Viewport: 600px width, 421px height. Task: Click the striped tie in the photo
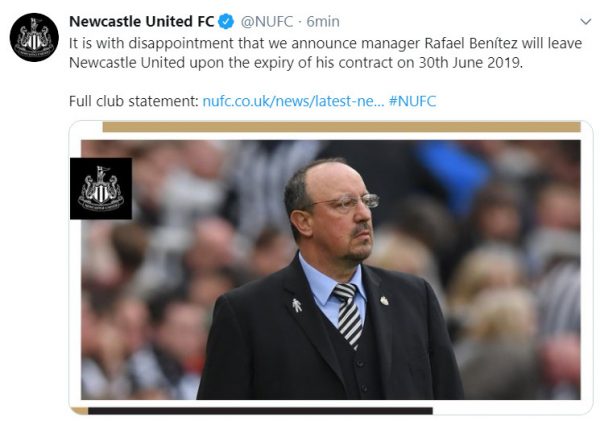pos(348,315)
